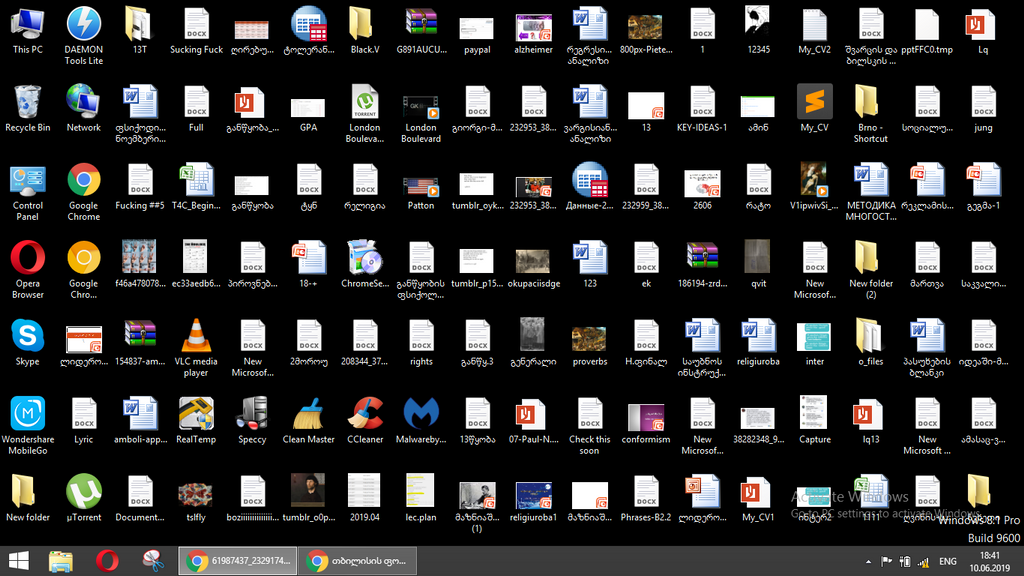Open File Explorer from taskbar
Screen dimensions: 1024x576
click(x=61, y=561)
